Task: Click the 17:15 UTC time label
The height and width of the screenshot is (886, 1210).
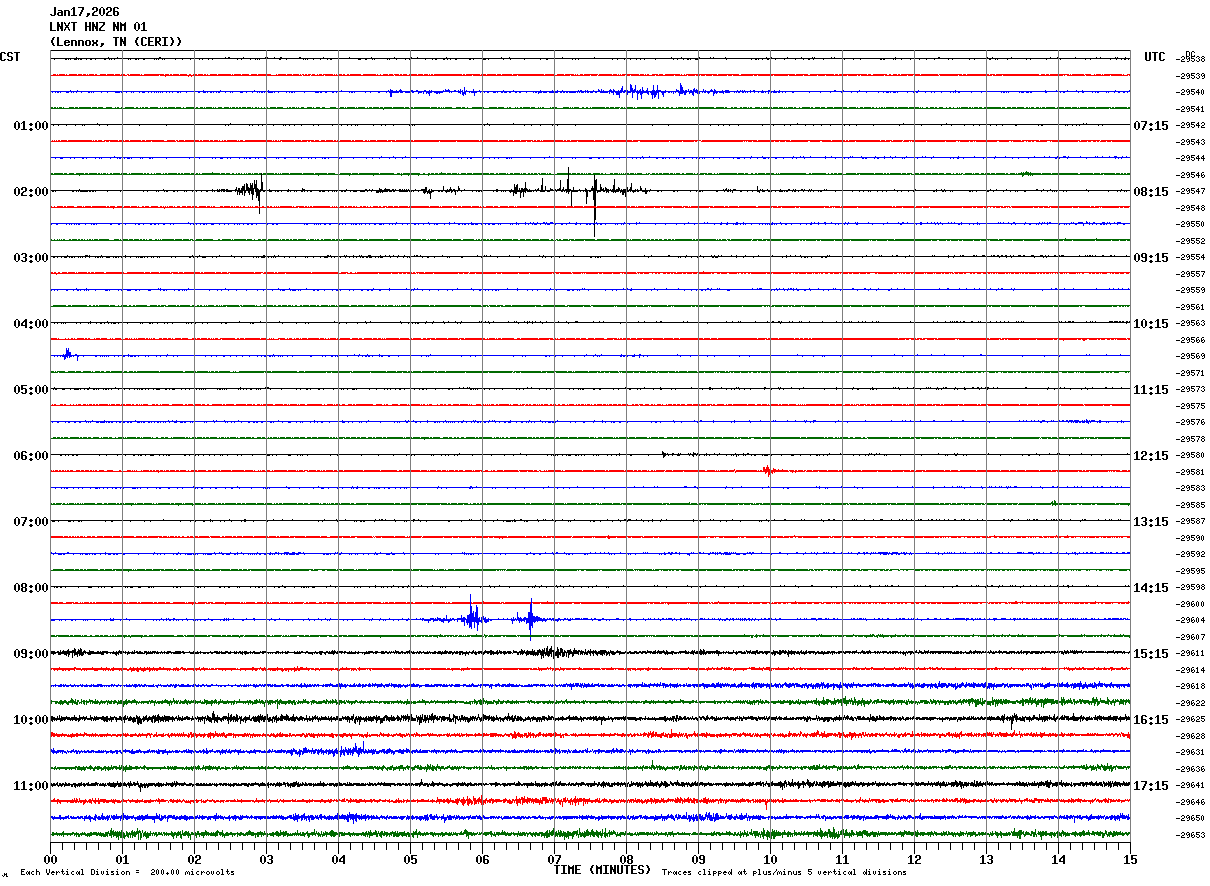Action: (1151, 786)
